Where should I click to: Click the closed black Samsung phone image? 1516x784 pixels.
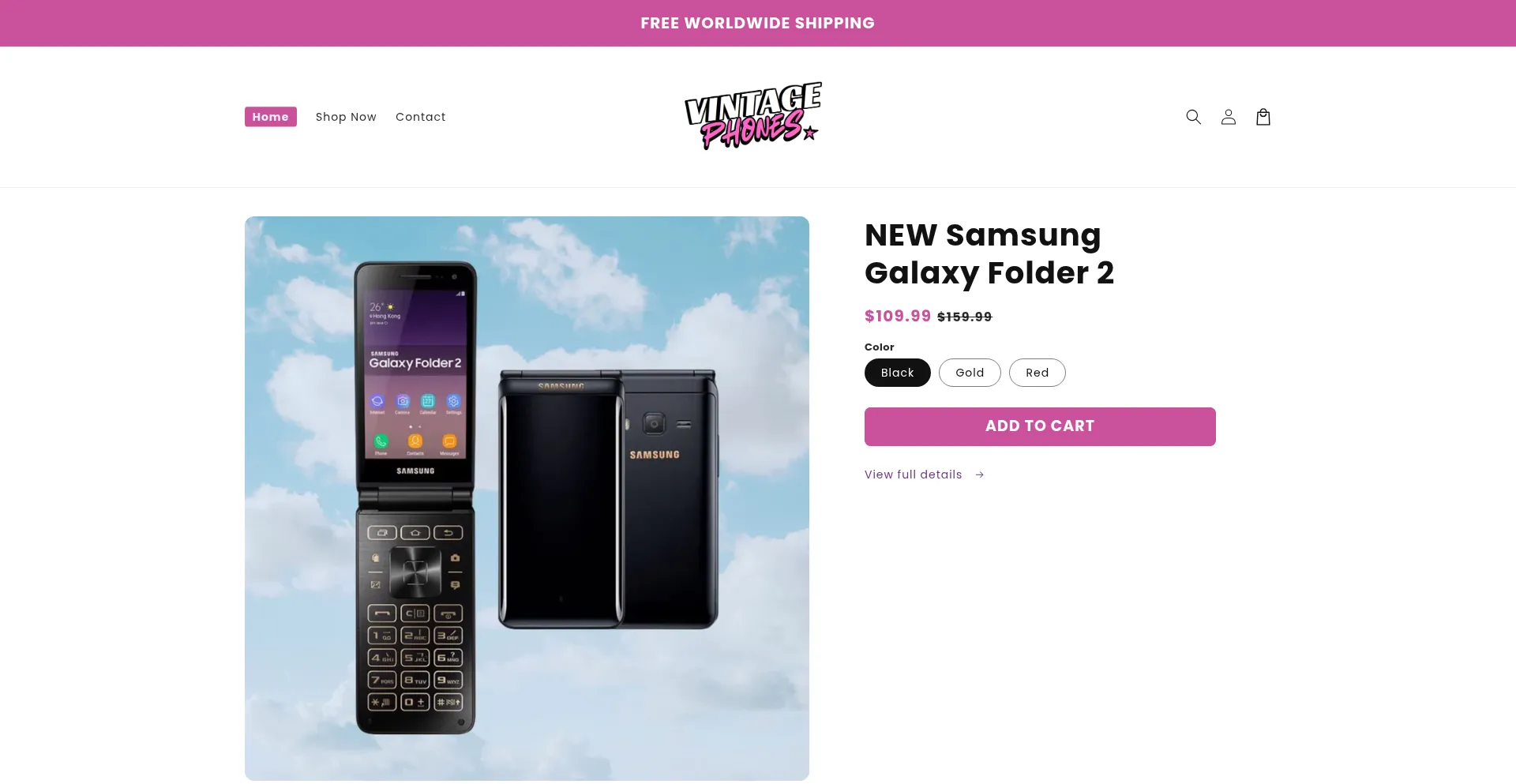pos(608,499)
